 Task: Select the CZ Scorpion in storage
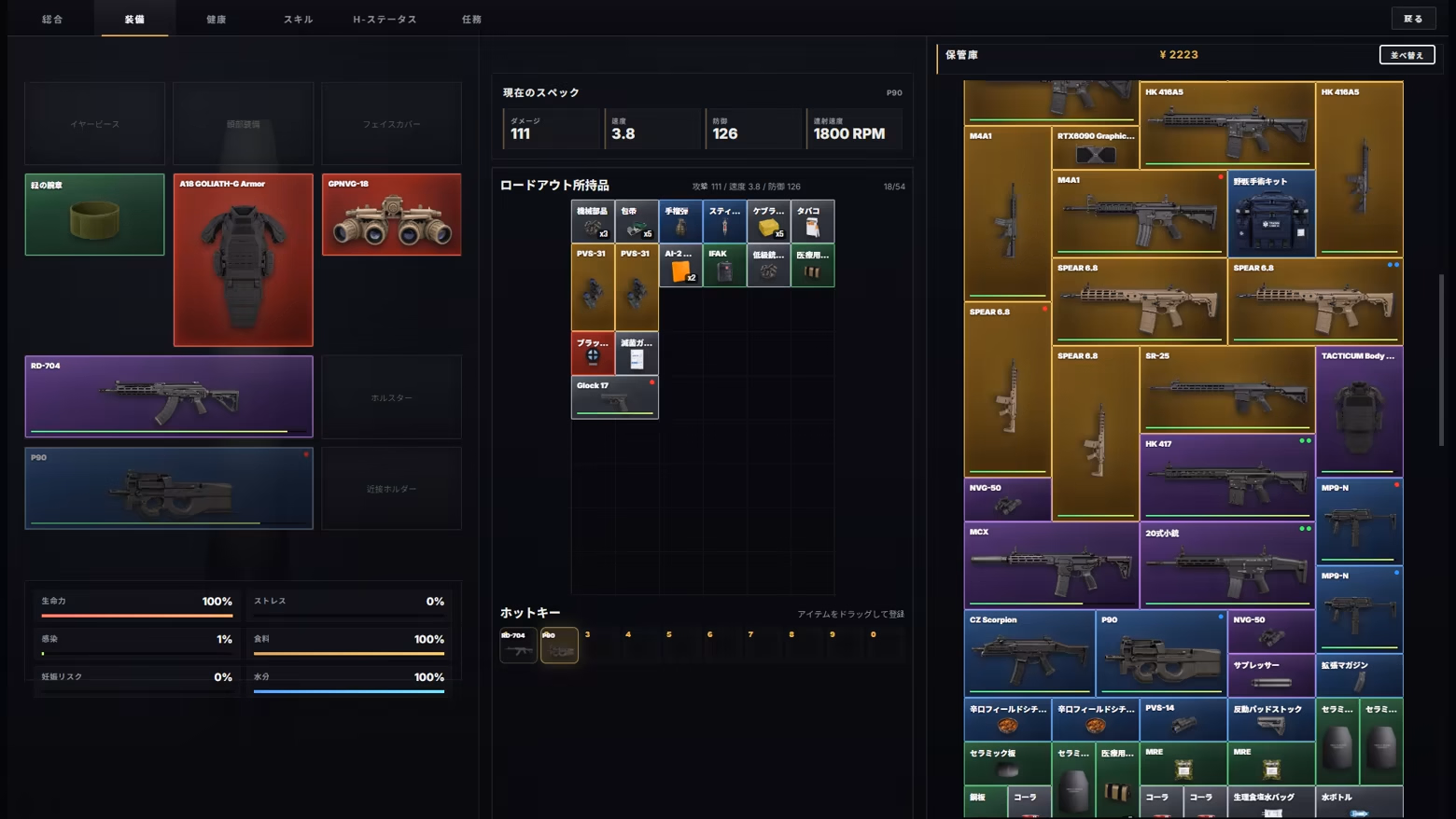(1029, 653)
